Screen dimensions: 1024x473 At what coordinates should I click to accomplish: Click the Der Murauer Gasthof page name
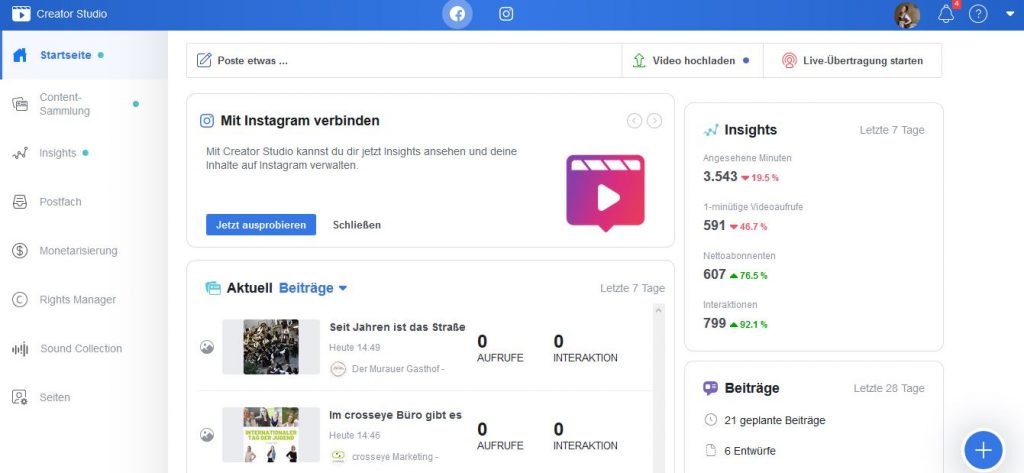pyautogui.click(x=398, y=368)
